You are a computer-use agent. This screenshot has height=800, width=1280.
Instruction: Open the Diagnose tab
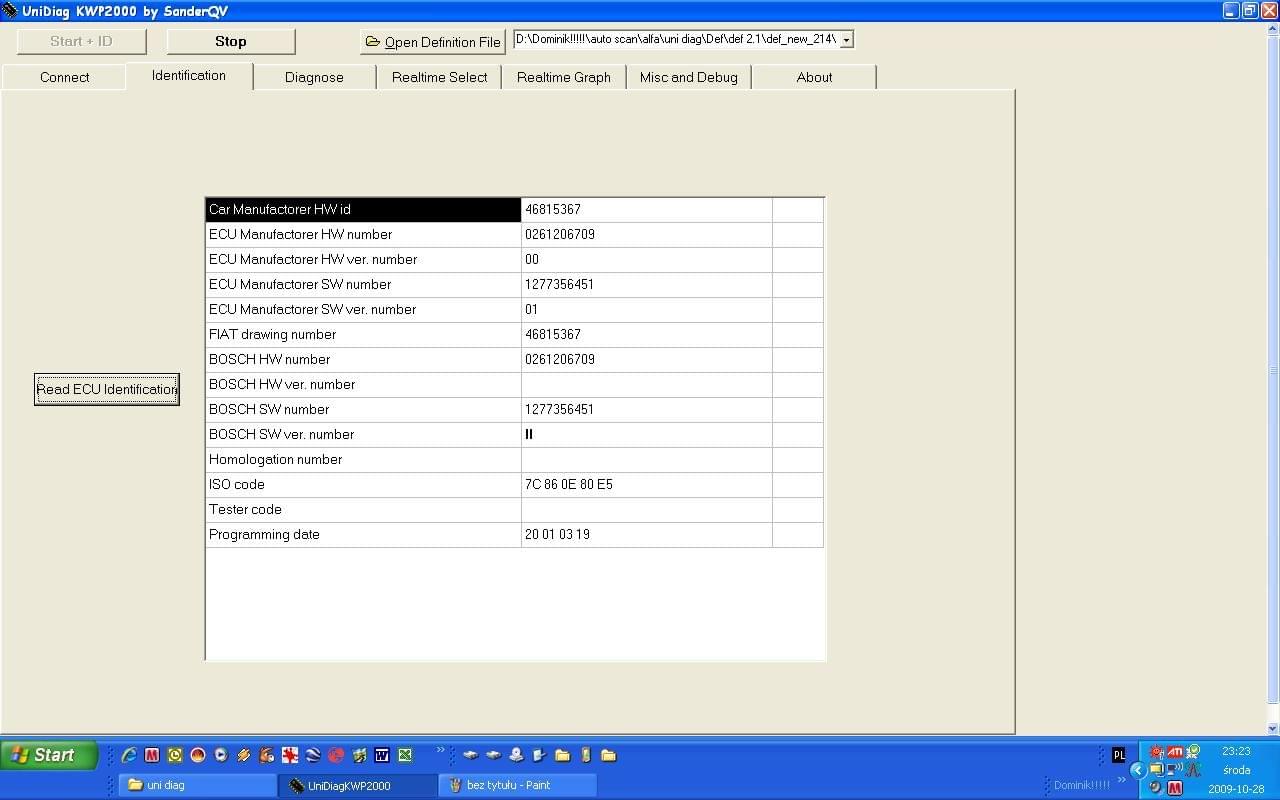coord(314,77)
